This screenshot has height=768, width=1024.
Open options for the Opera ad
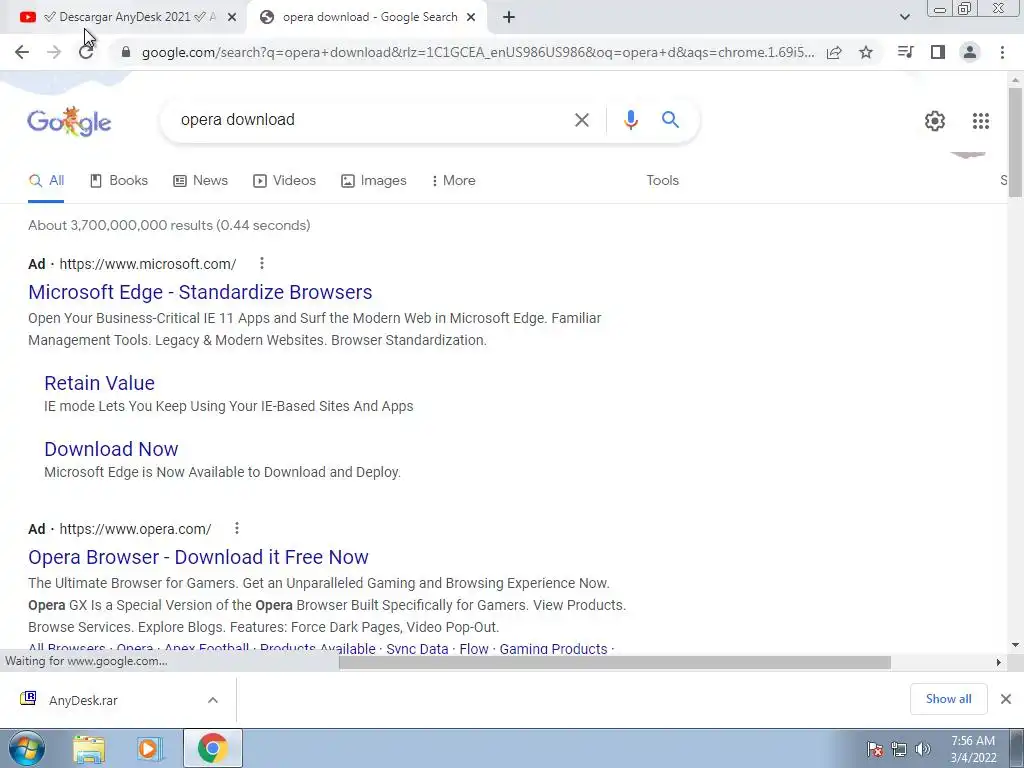point(237,528)
